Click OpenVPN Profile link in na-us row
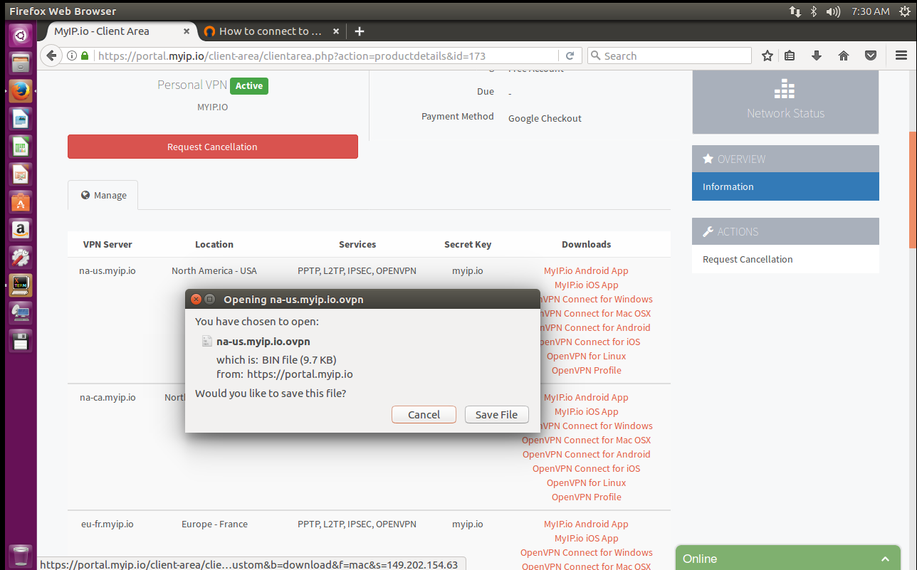Viewport: 917px width, 570px height. coord(586,370)
